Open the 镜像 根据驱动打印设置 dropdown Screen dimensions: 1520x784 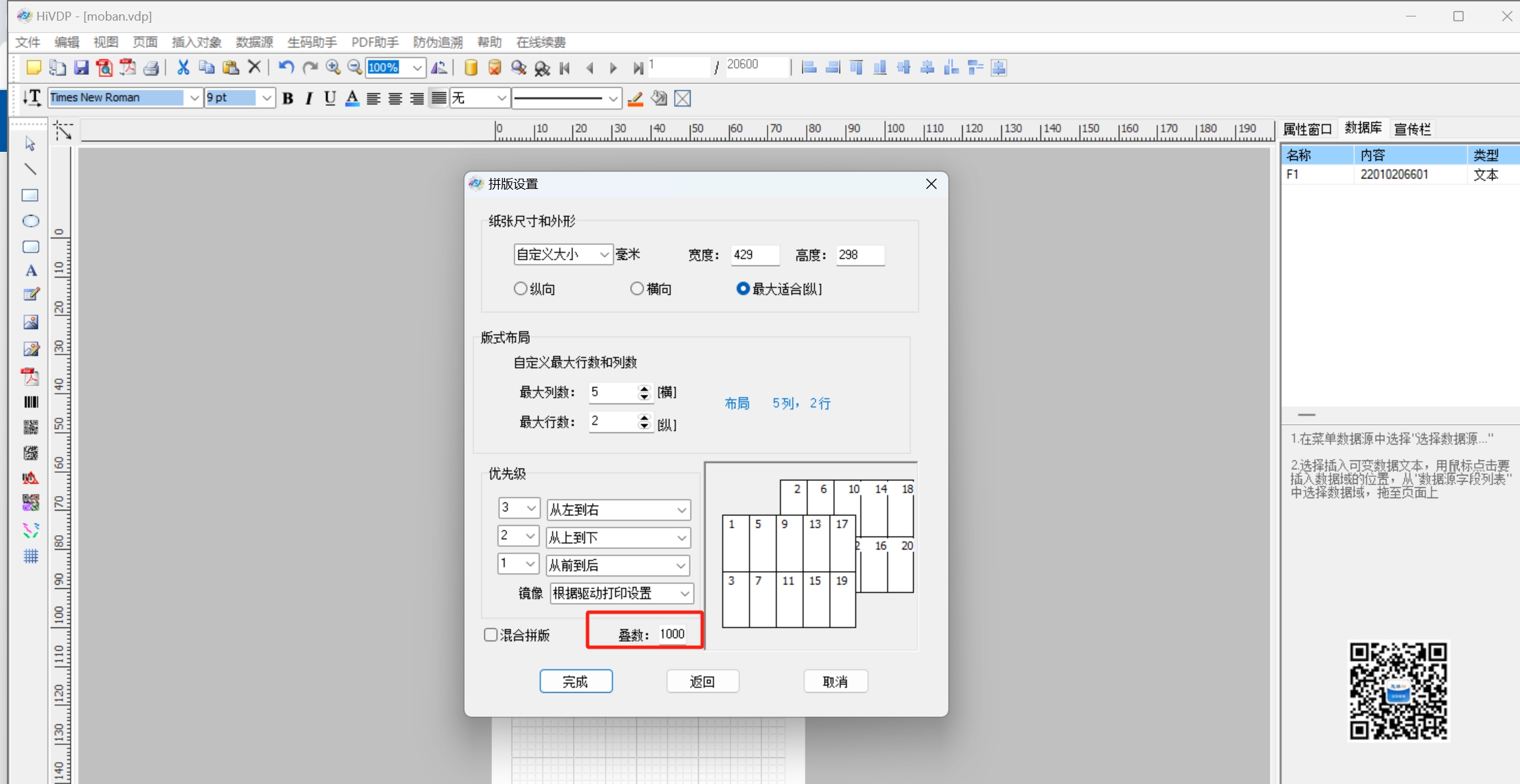pyautogui.click(x=622, y=593)
